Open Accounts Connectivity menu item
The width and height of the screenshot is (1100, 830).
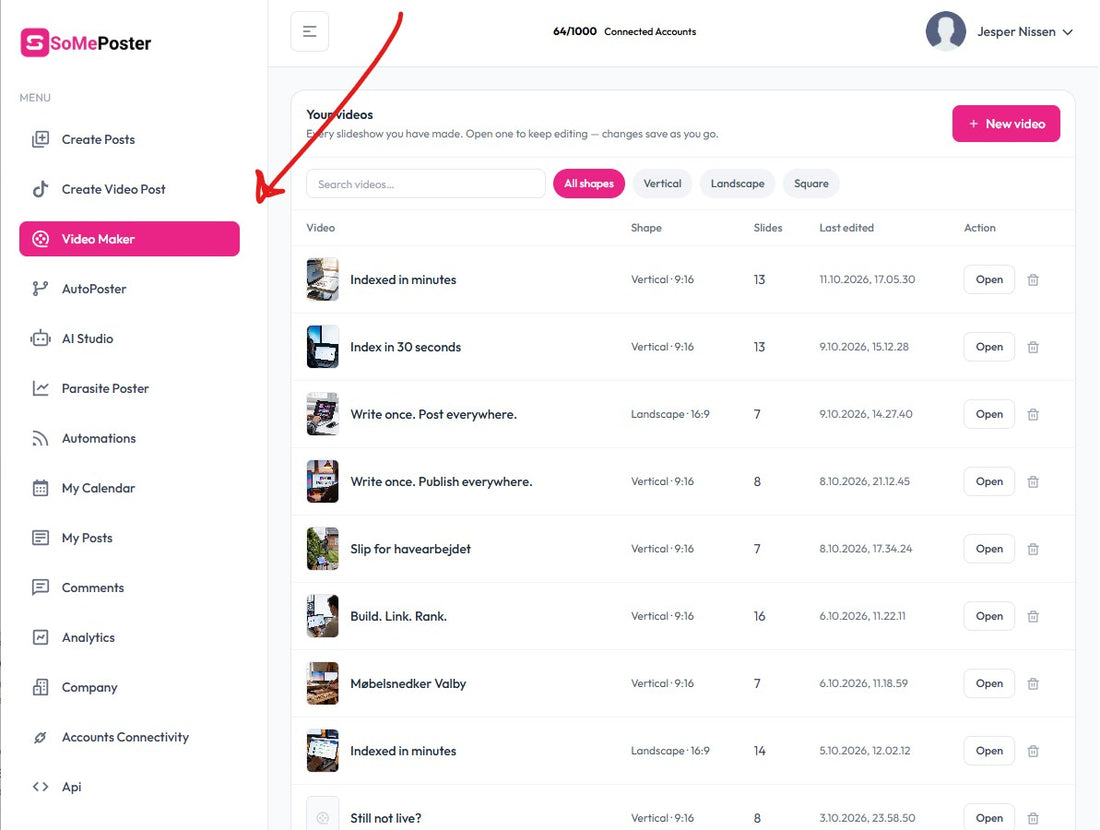pyautogui.click(x=129, y=737)
